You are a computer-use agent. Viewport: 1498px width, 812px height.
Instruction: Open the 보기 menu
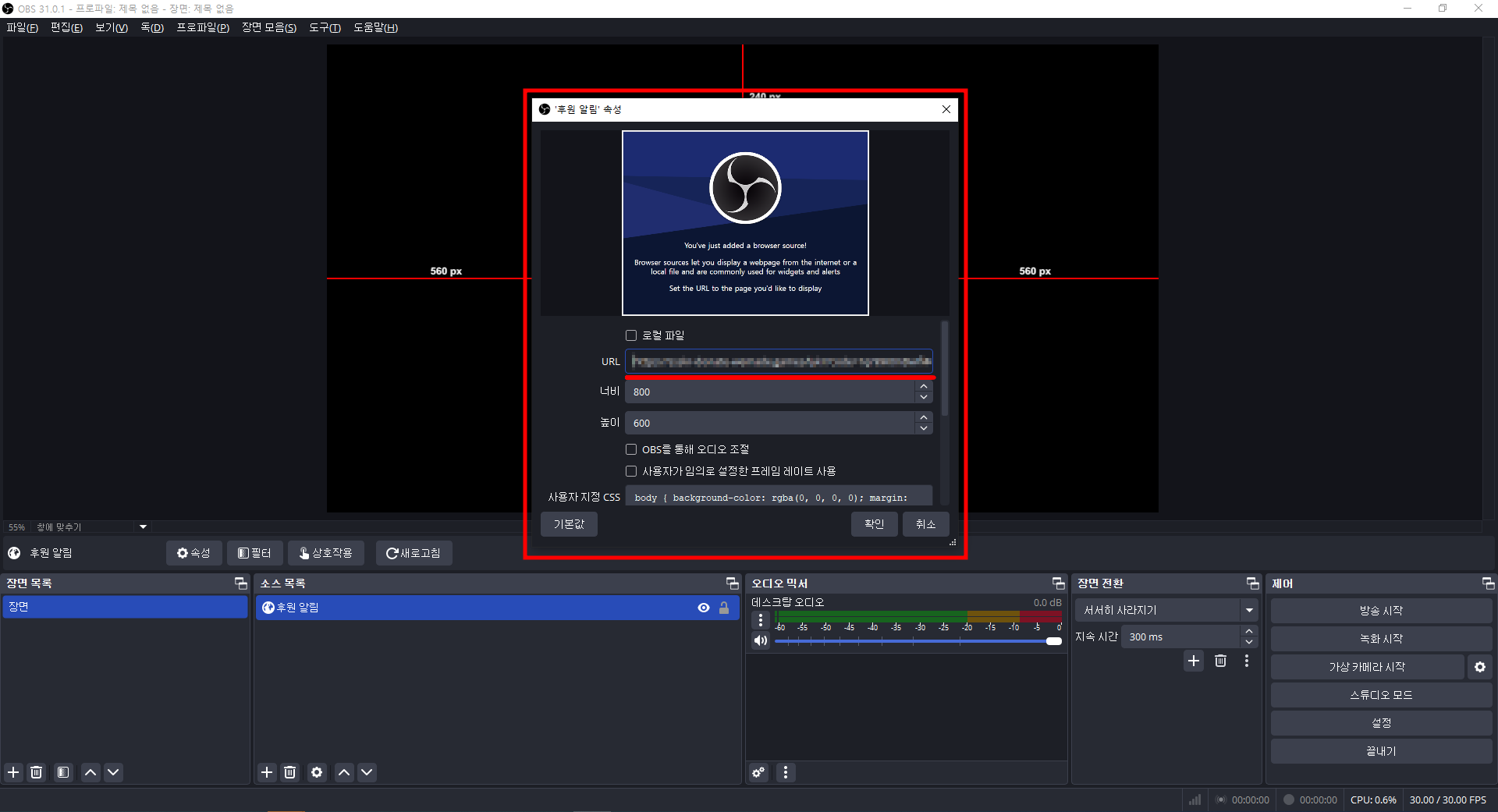(x=112, y=27)
